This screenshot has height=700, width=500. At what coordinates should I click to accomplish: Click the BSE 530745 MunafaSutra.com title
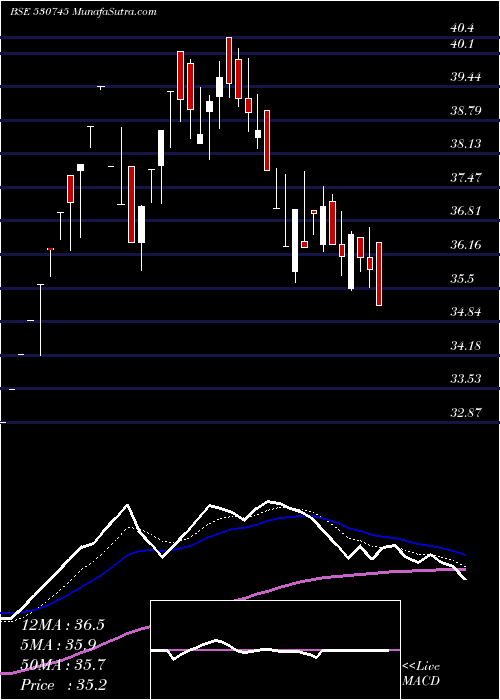click(83, 12)
